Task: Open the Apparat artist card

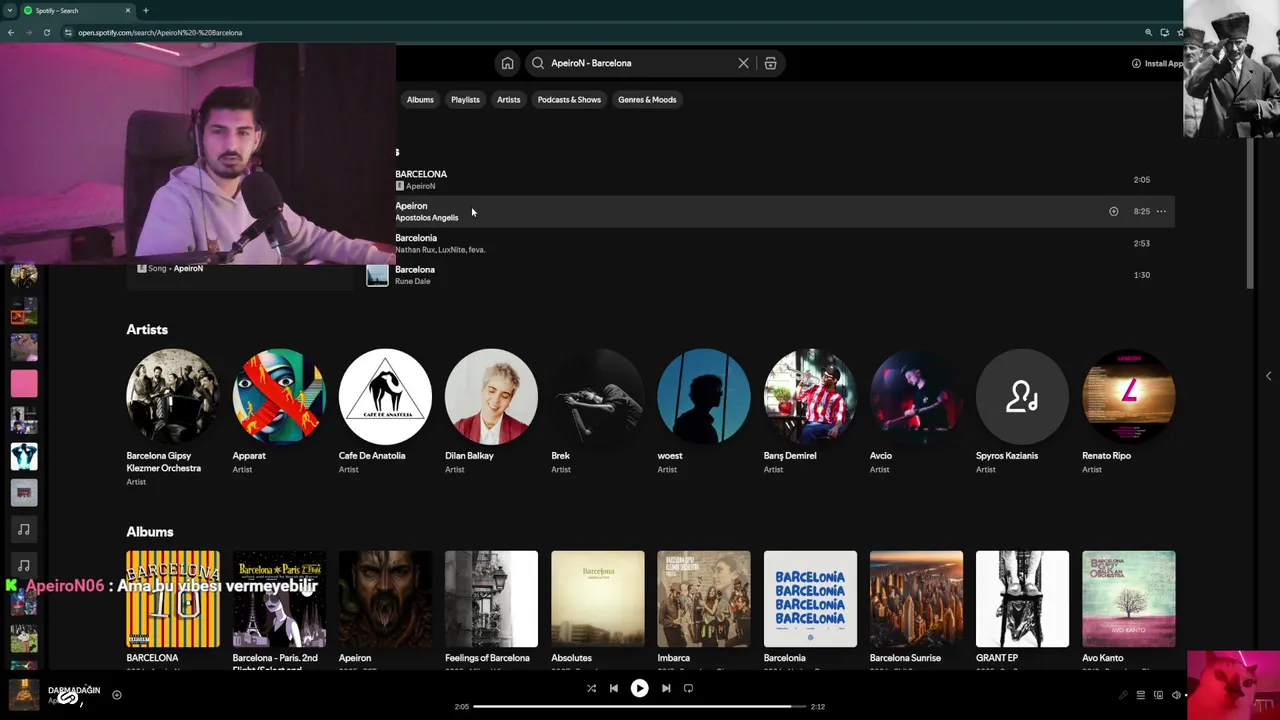Action: tap(279, 412)
